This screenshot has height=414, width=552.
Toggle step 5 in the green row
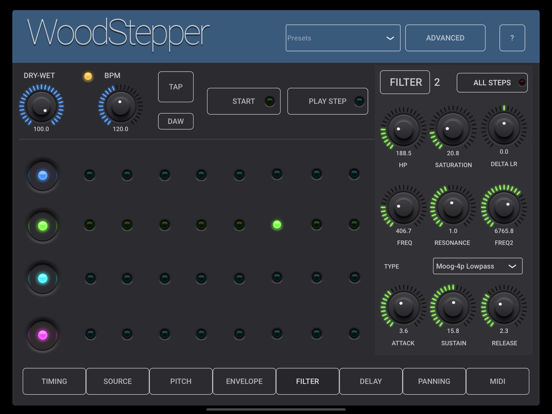[x=239, y=225]
